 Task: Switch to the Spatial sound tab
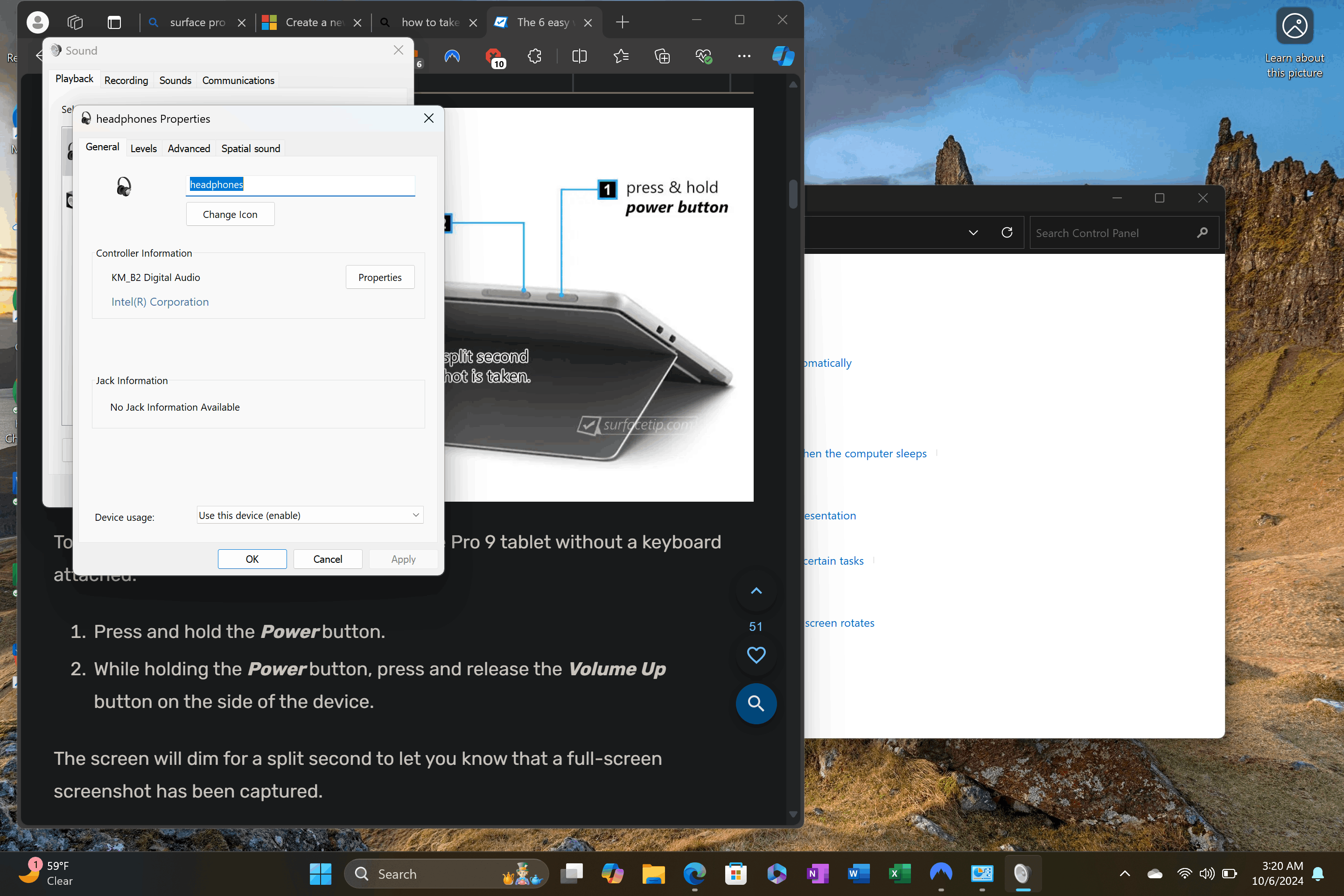coord(250,148)
